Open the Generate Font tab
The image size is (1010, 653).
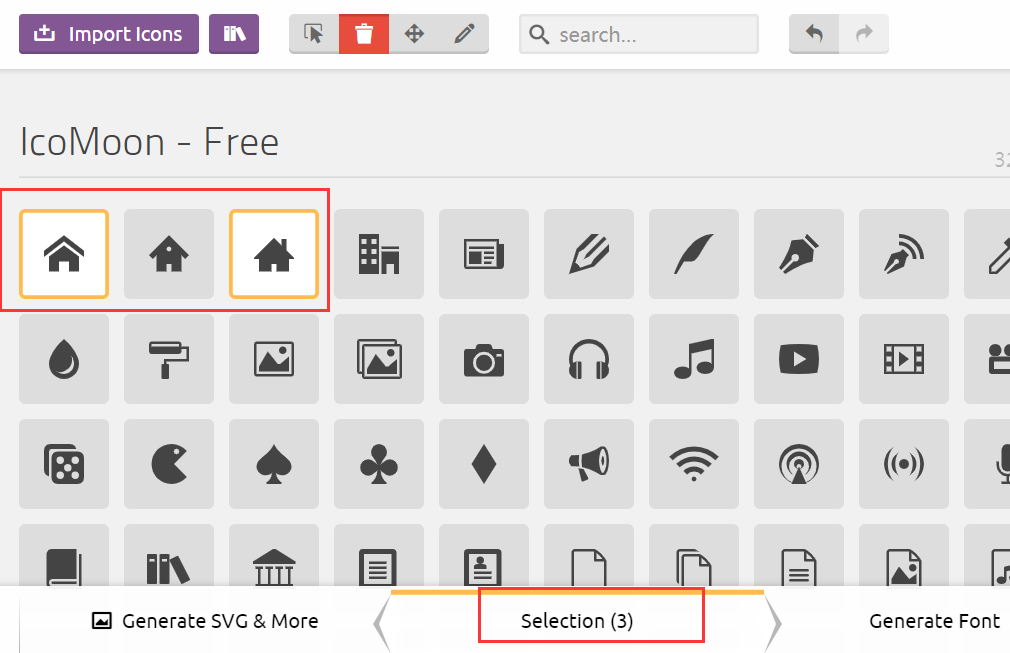pos(934,621)
